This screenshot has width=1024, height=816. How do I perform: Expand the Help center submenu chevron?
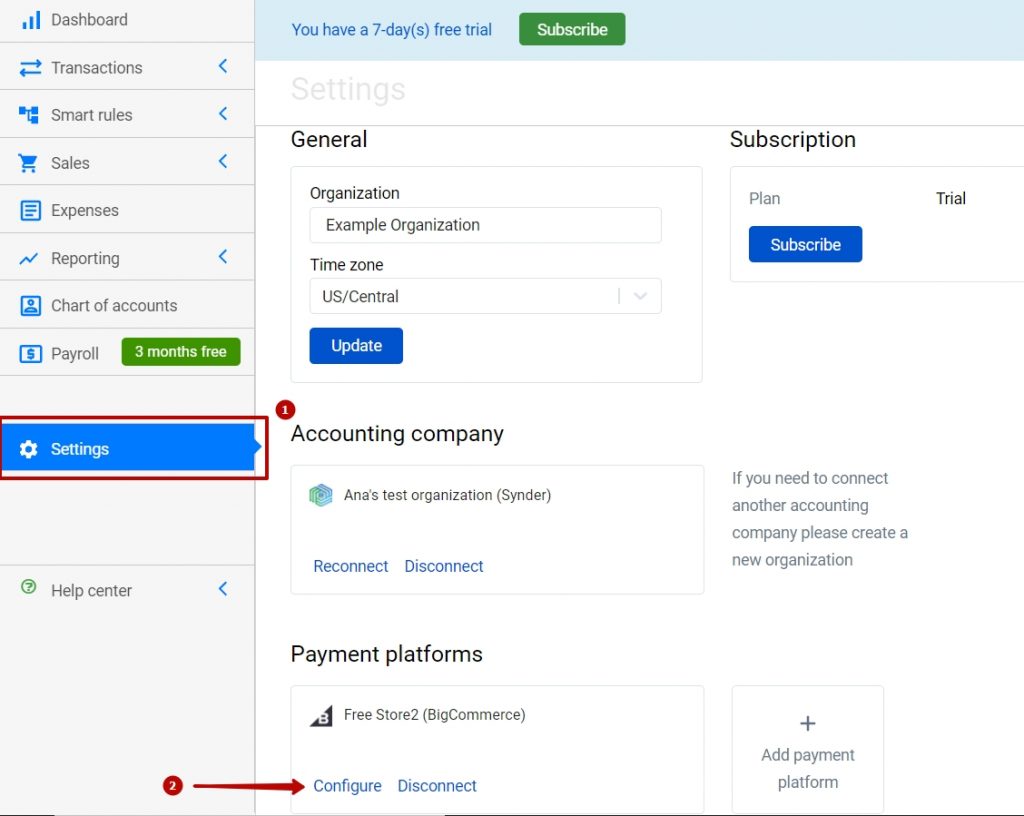[x=223, y=589]
